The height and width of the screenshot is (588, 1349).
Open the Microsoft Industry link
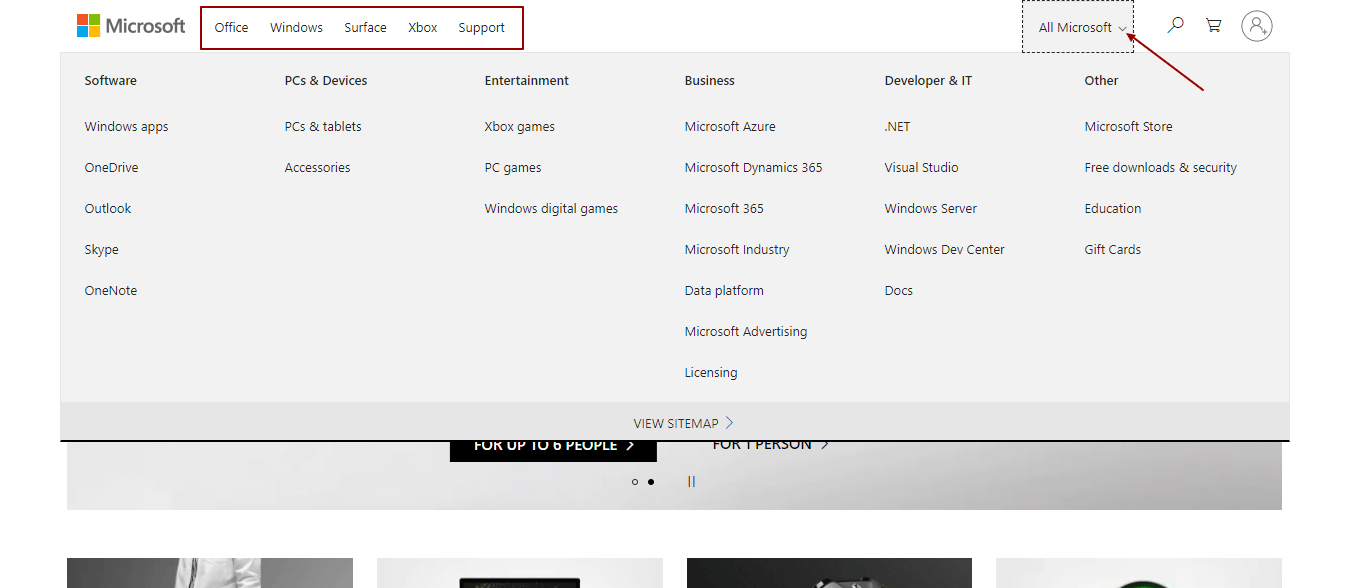click(x=737, y=249)
